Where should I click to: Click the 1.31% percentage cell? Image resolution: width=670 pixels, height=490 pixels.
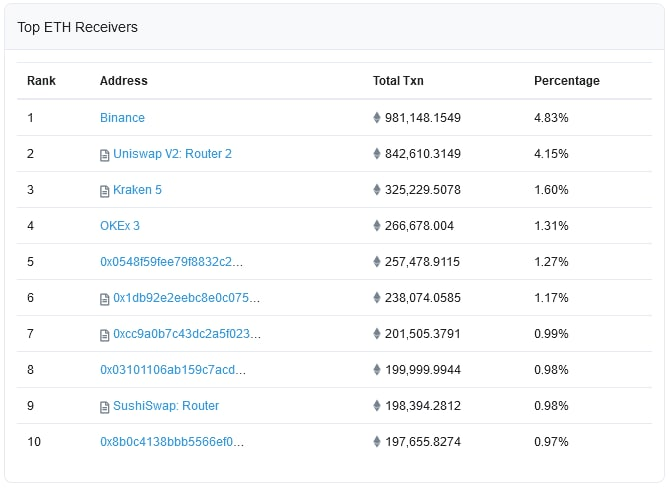pyautogui.click(x=551, y=226)
